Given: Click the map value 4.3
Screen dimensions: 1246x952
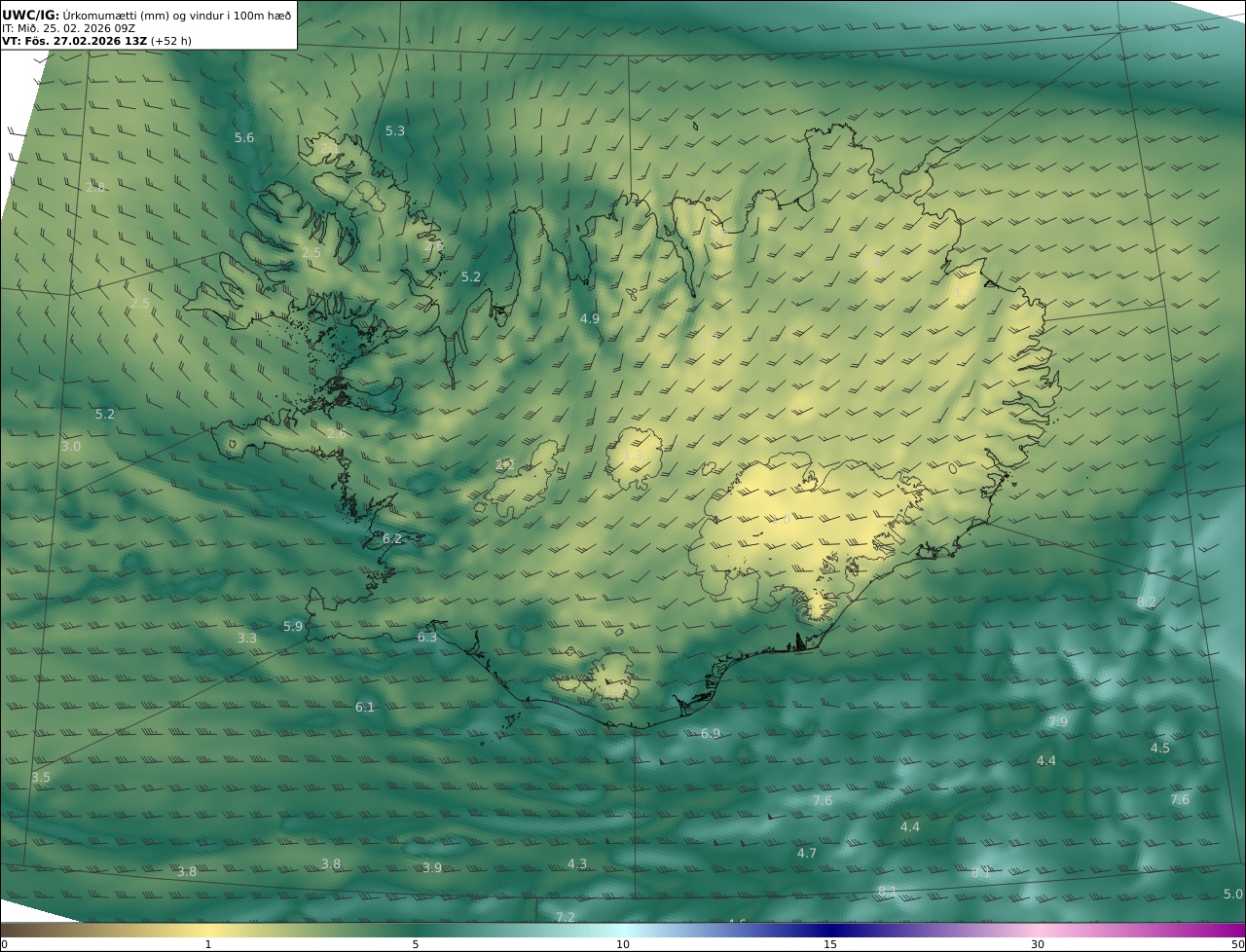Looking at the screenshot, I should 577,864.
